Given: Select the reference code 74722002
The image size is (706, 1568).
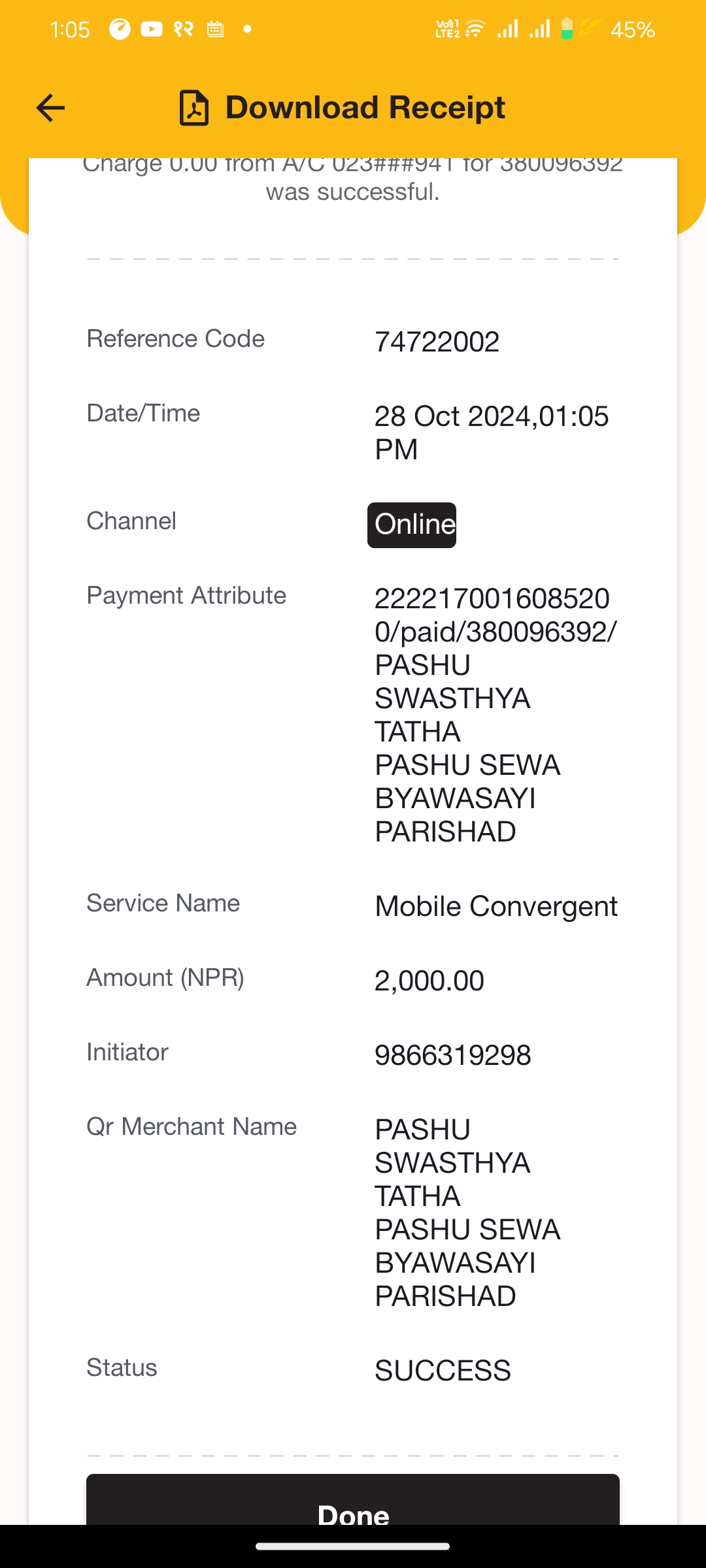Looking at the screenshot, I should pos(437,342).
